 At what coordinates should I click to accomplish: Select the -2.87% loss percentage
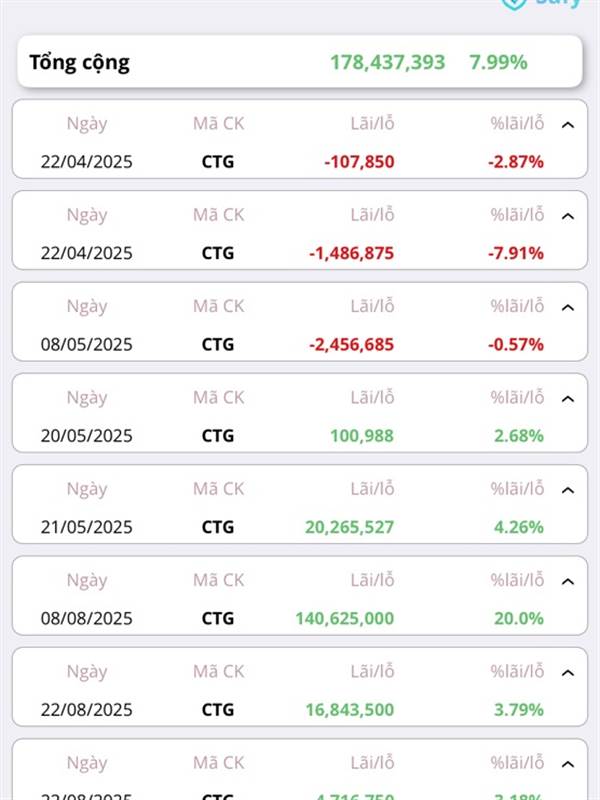[x=516, y=162]
